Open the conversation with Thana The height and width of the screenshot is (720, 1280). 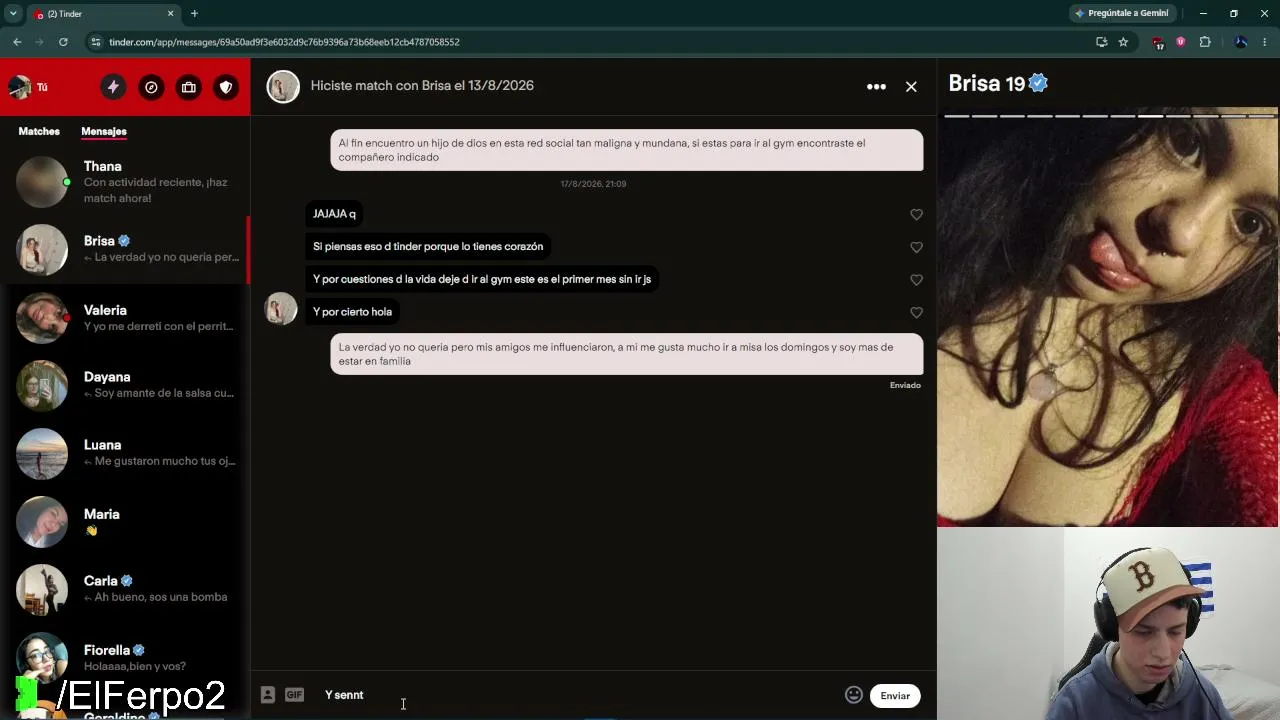click(x=125, y=182)
